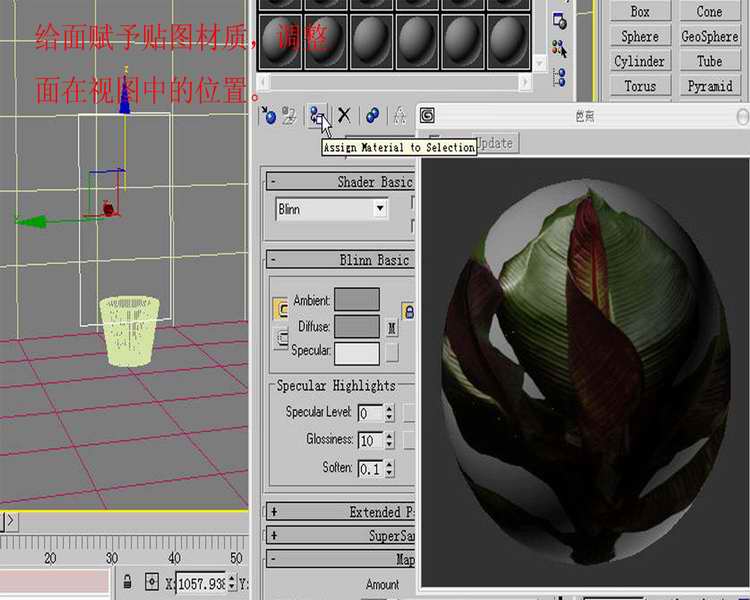Click Make Material Copy sphere icon
The height and width of the screenshot is (600, 750).
click(372, 115)
